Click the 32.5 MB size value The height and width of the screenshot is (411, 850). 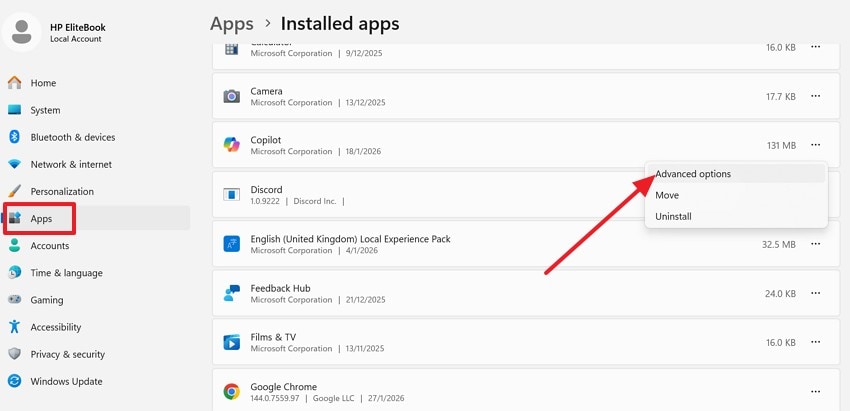778,245
